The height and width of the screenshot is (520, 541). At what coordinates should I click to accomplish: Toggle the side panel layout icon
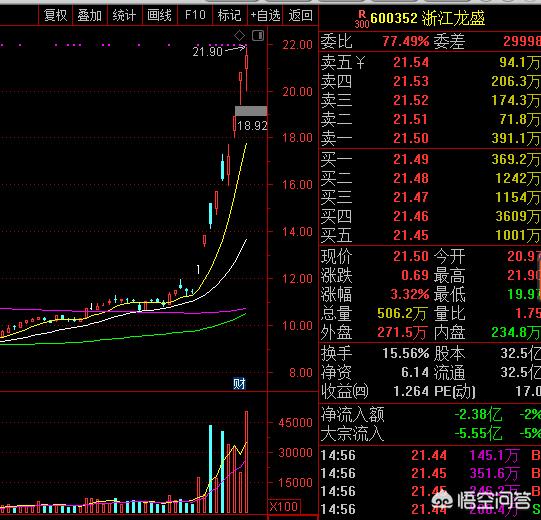pos(258,36)
